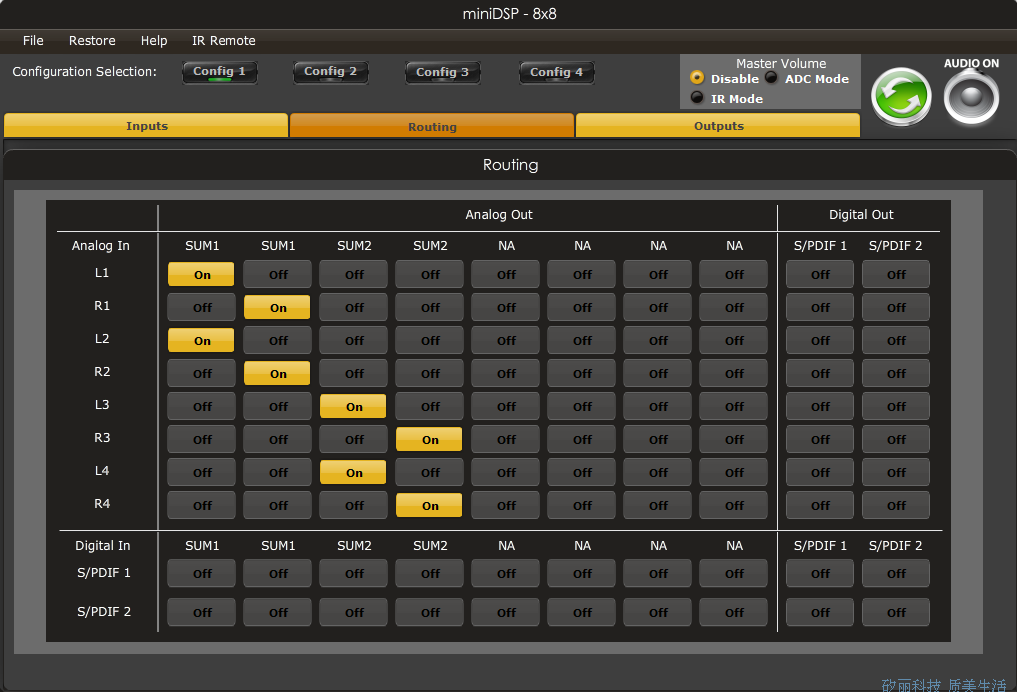The width and height of the screenshot is (1017, 692).
Task: Click the Analog In row header
Action: click(x=101, y=246)
